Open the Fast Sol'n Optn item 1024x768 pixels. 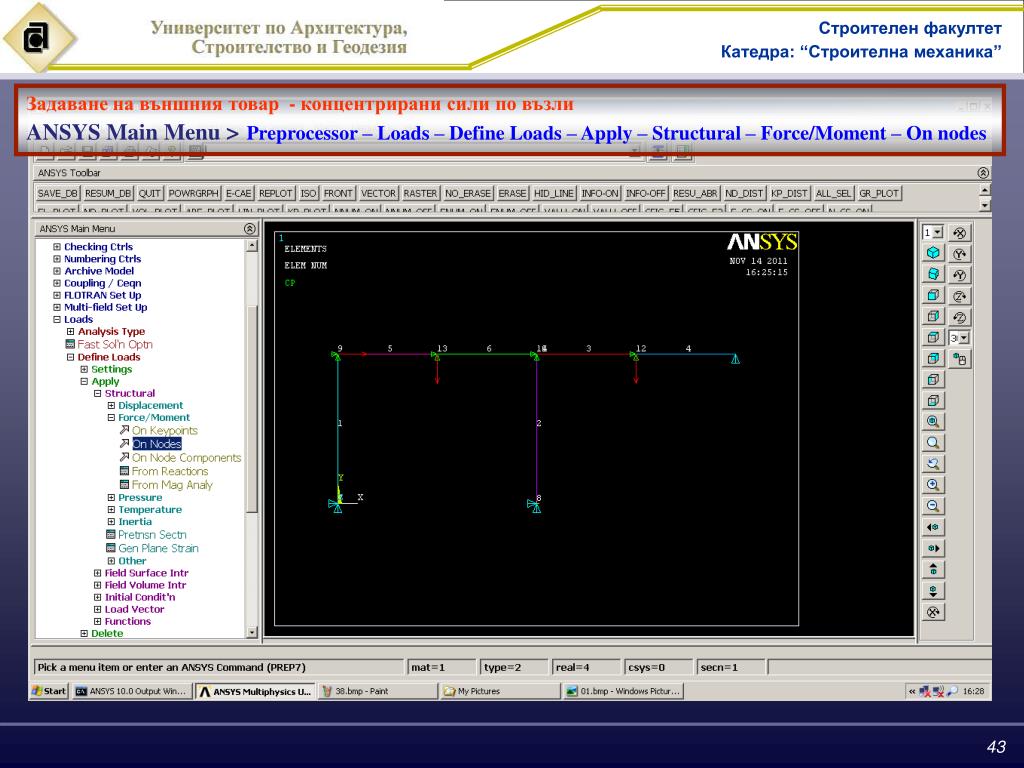pyautogui.click(x=115, y=344)
